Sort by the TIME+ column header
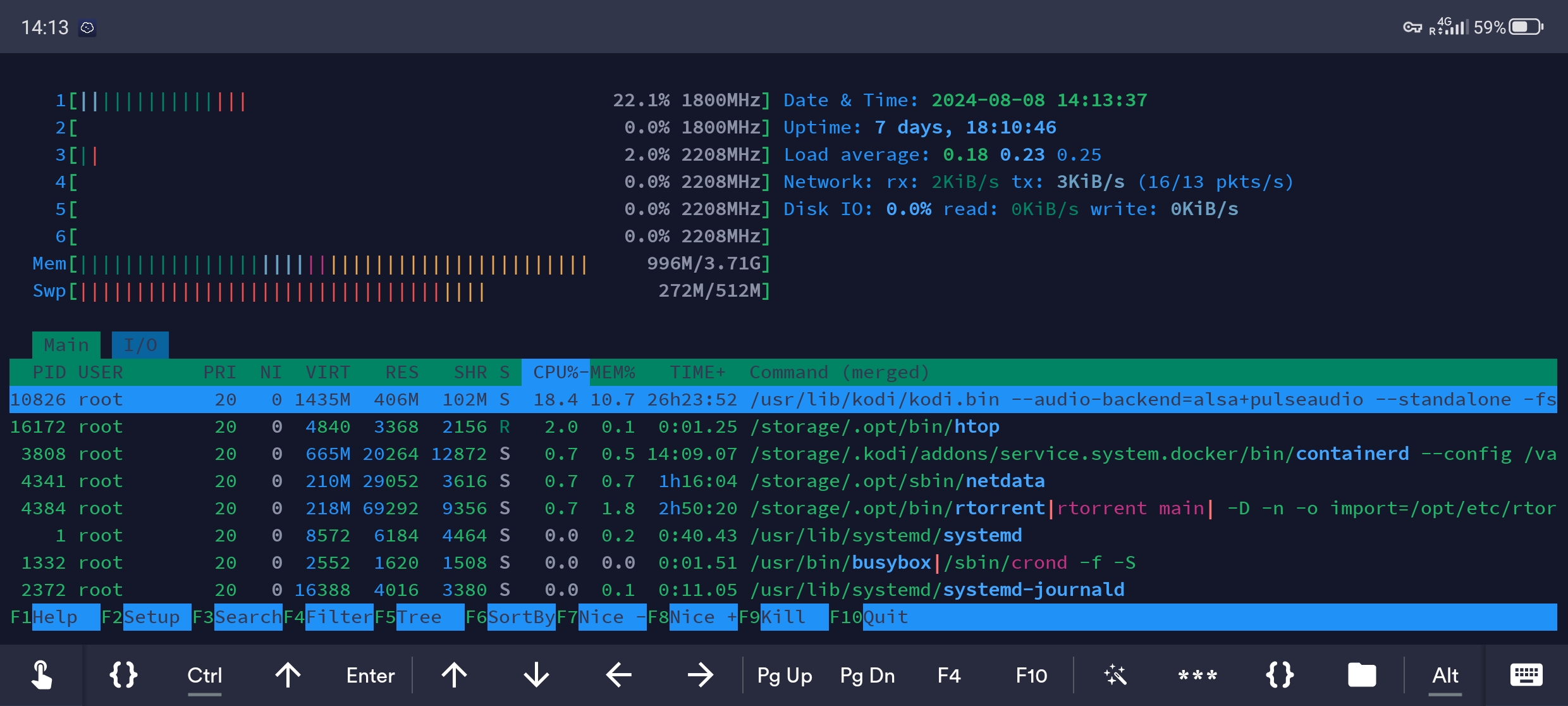The image size is (1568, 706). point(698,372)
